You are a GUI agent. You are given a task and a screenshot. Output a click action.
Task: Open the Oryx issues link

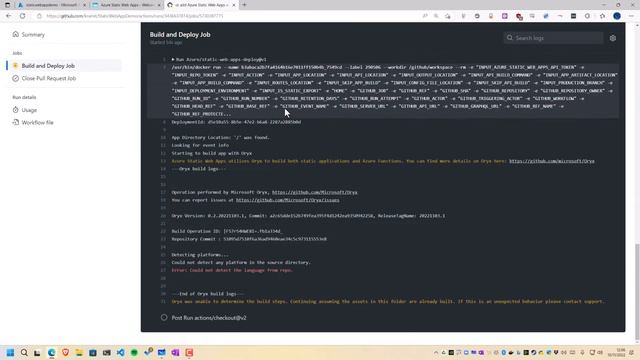pyautogui.click(x=287, y=200)
